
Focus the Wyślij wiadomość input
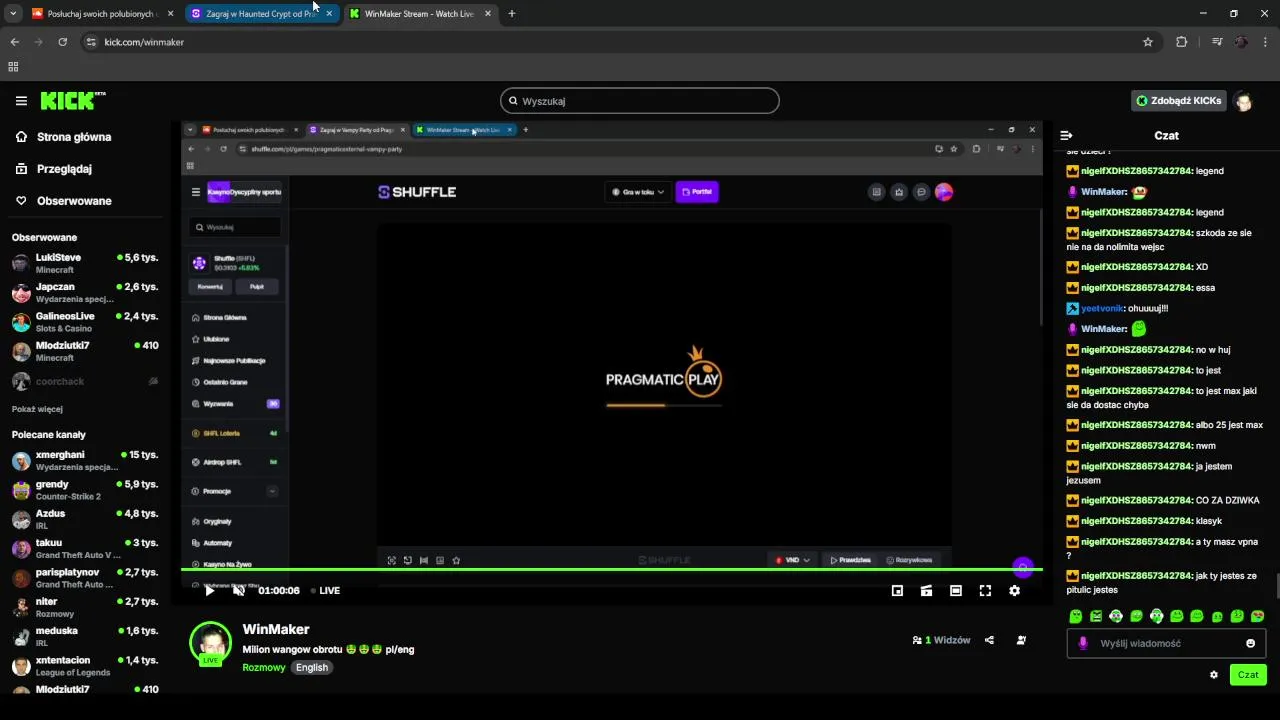click(1167, 643)
